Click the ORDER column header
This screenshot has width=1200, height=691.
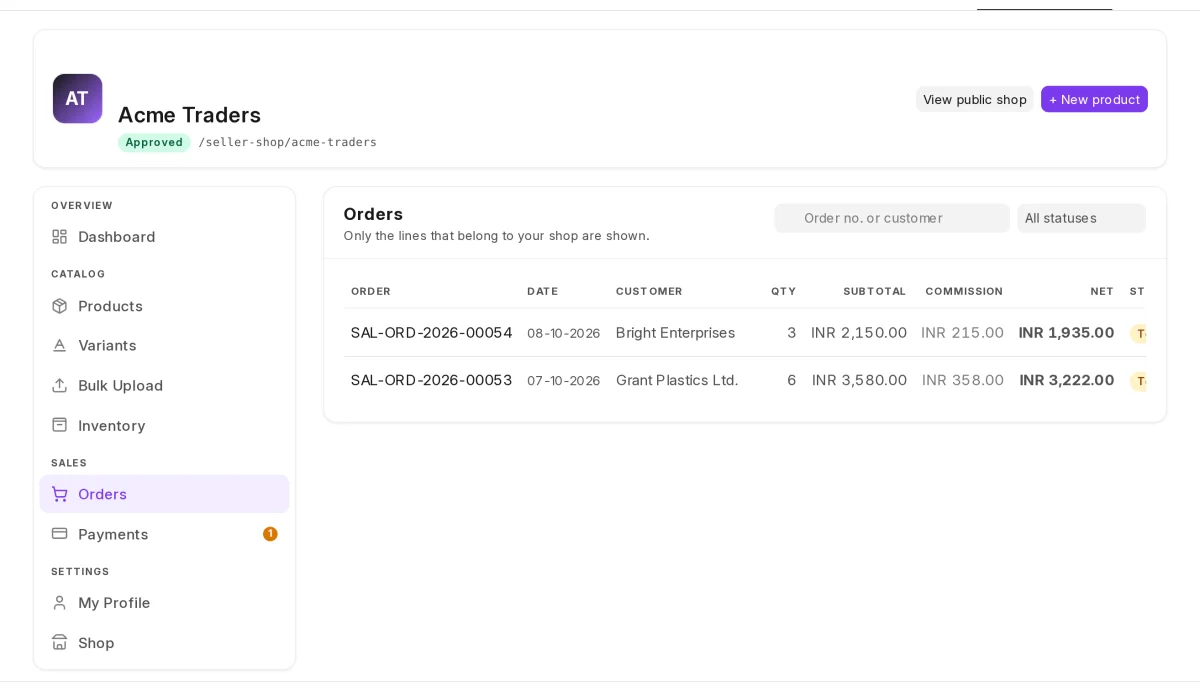371,291
